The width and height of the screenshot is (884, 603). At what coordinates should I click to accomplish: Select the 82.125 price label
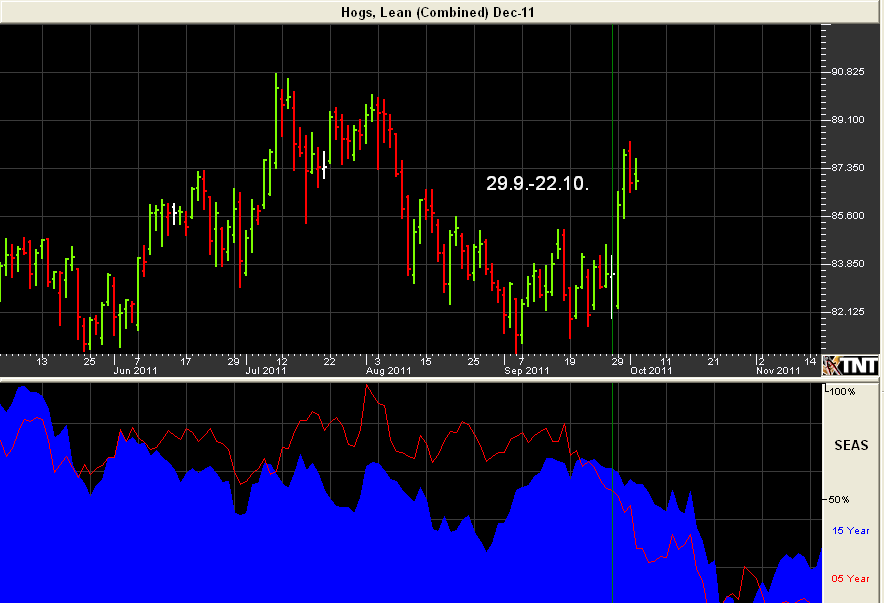[847, 311]
